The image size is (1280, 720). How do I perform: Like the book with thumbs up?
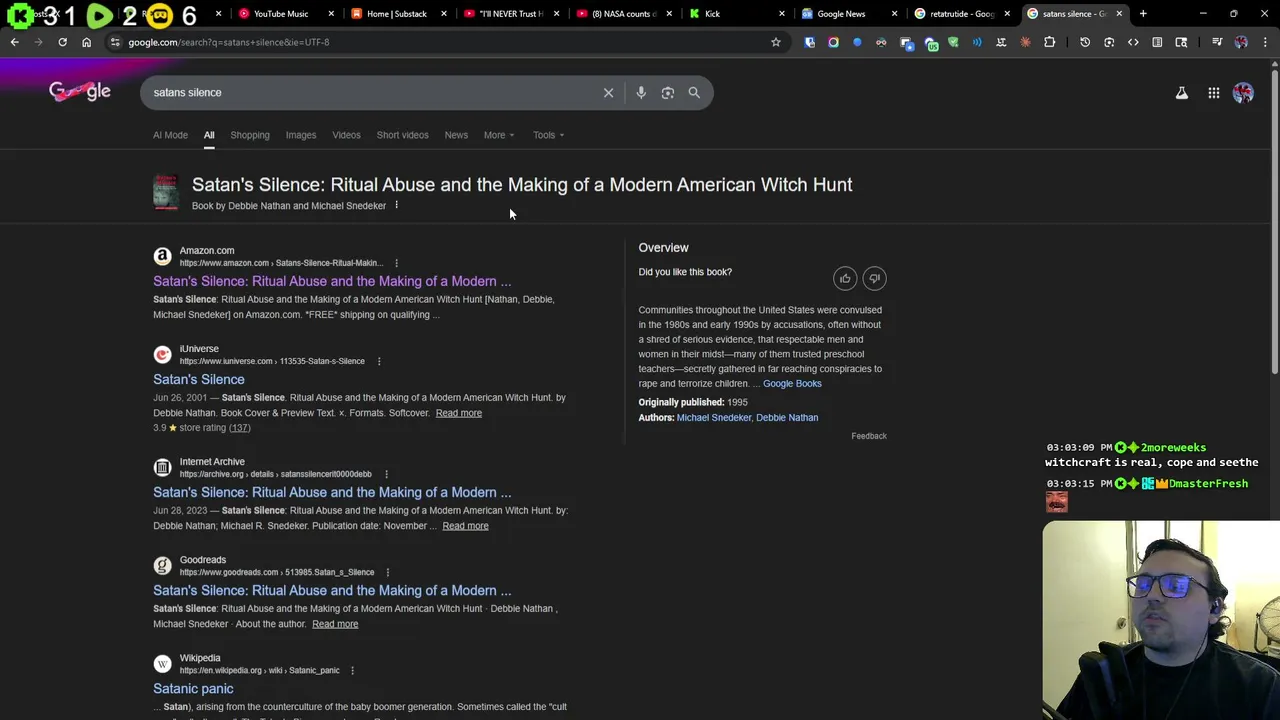(x=845, y=279)
